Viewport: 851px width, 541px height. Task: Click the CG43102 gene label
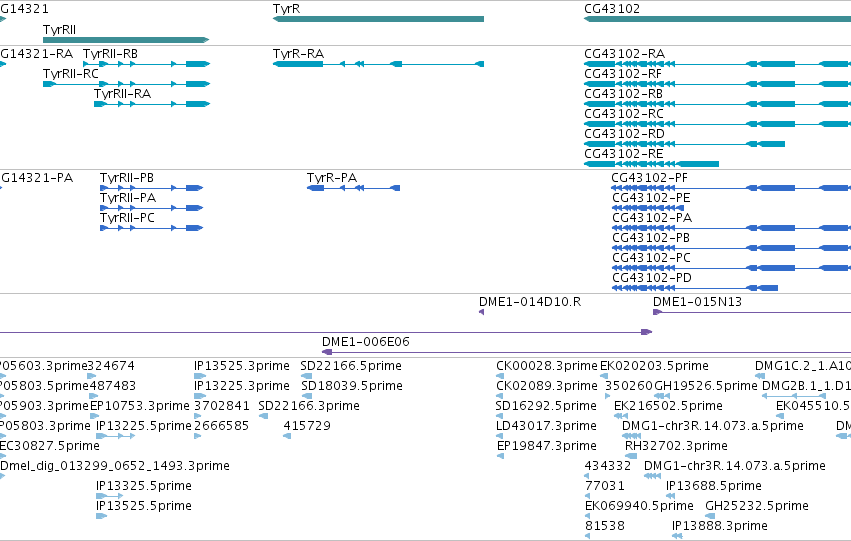612,9
